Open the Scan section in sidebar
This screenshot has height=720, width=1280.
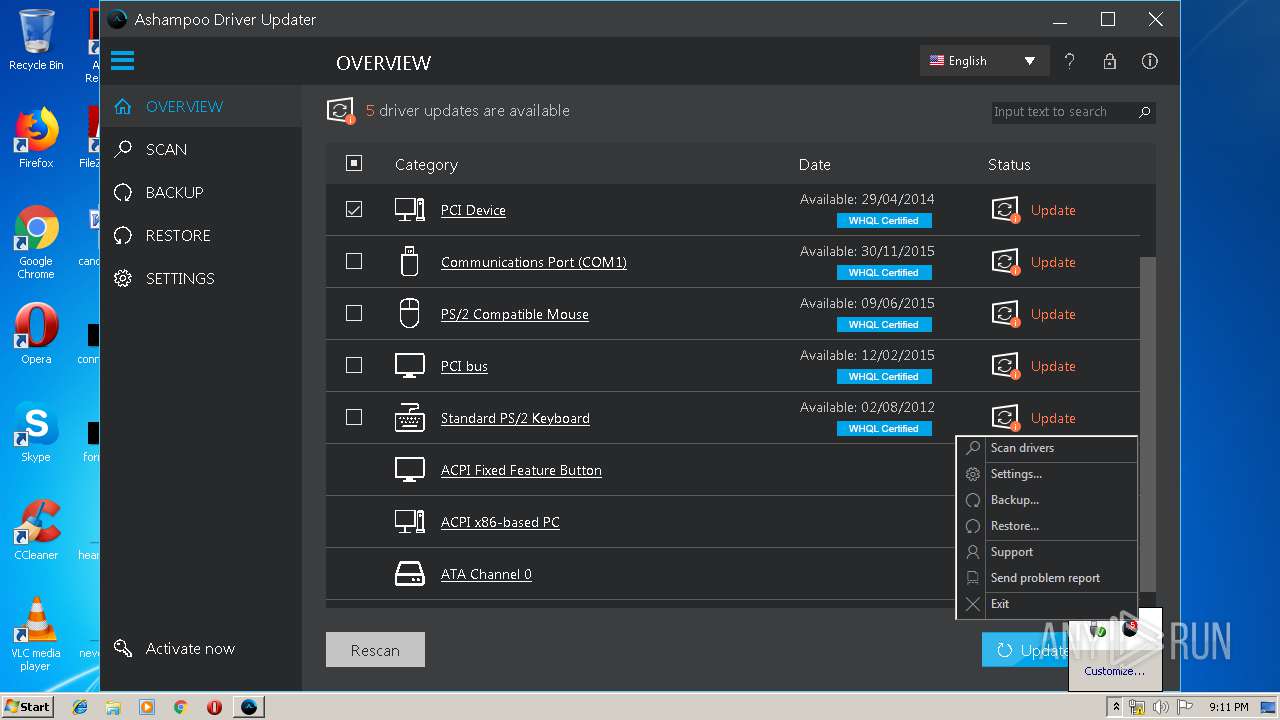click(x=201, y=149)
